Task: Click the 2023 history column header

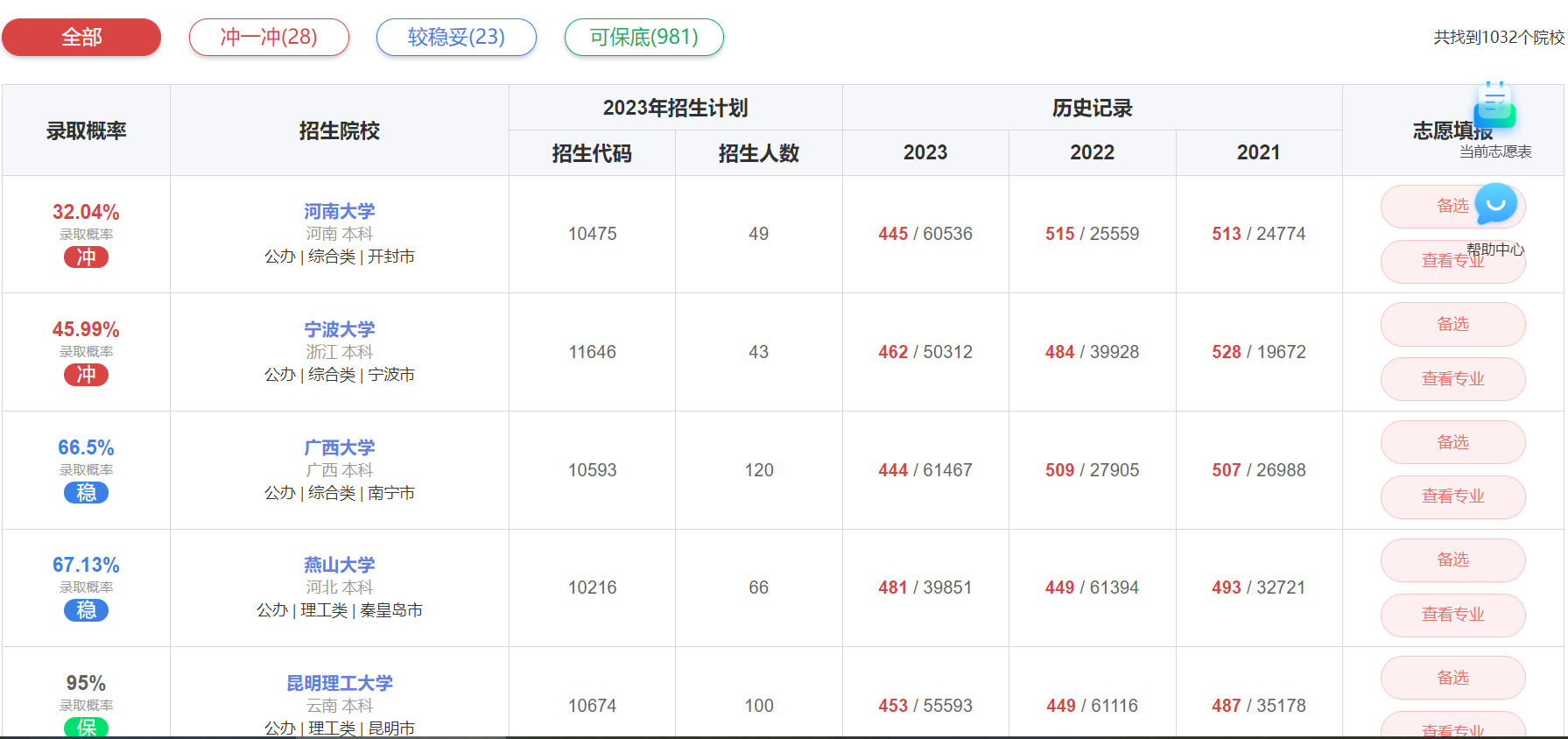Action: (x=925, y=152)
